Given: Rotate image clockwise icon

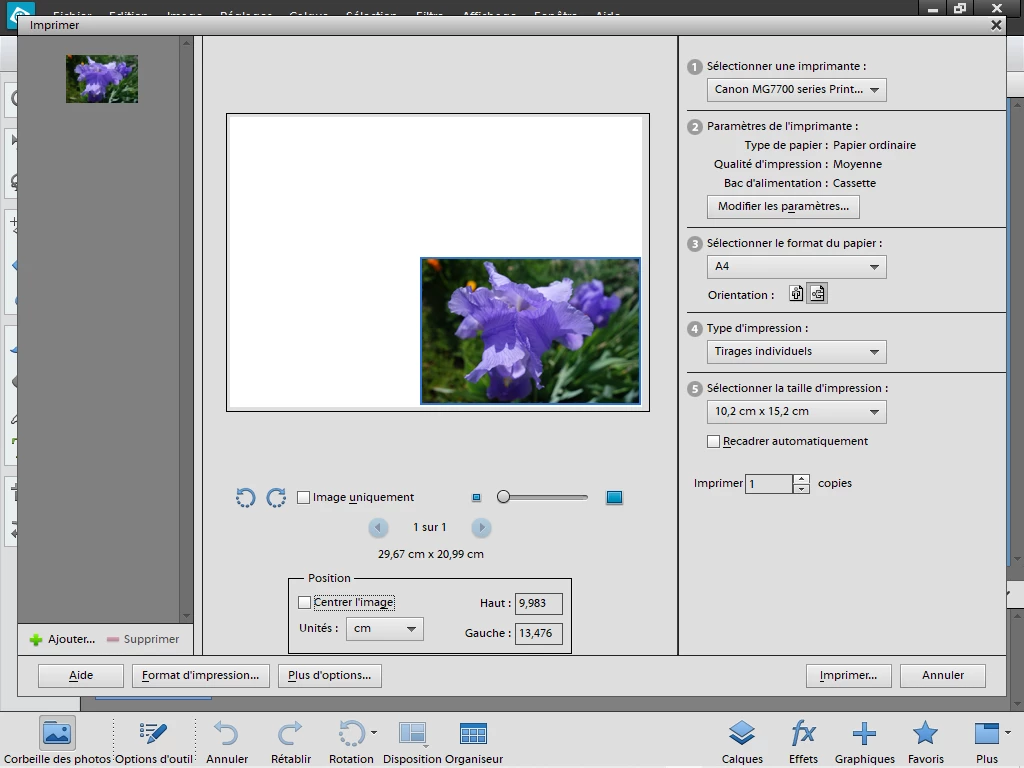Looking at the screenshot, I should (x=276, y=498).
